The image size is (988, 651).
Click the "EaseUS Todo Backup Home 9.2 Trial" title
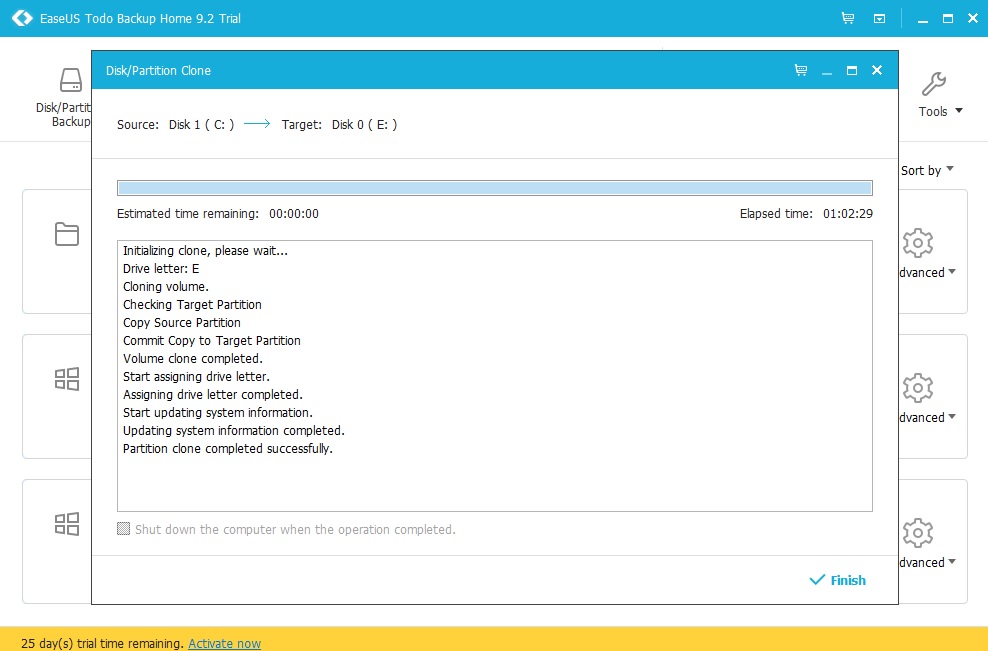click(x=140, y=19)
